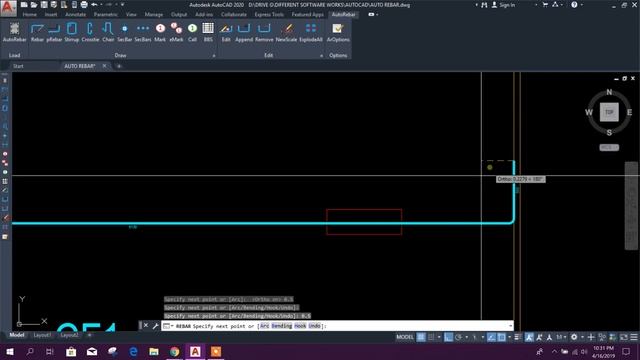
Task: Open the WCS coordinate system dropdown
Action: (x=609, y=147)
